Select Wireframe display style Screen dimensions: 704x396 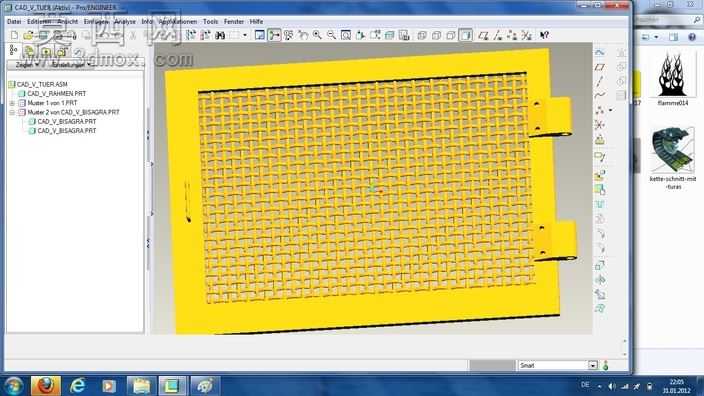422,35
